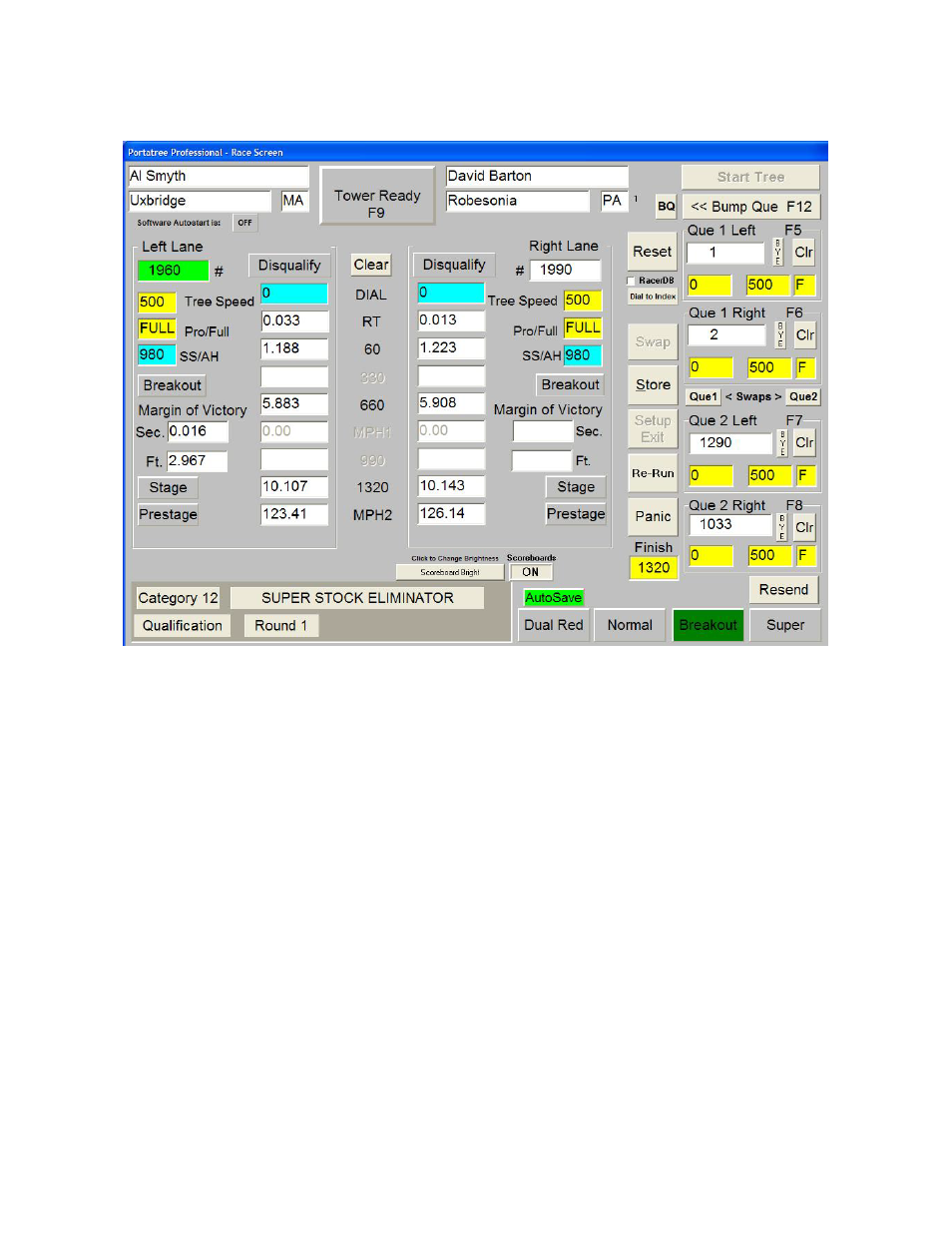
Task: Click the Uxbridge city field
Action: tap(200, 201)
